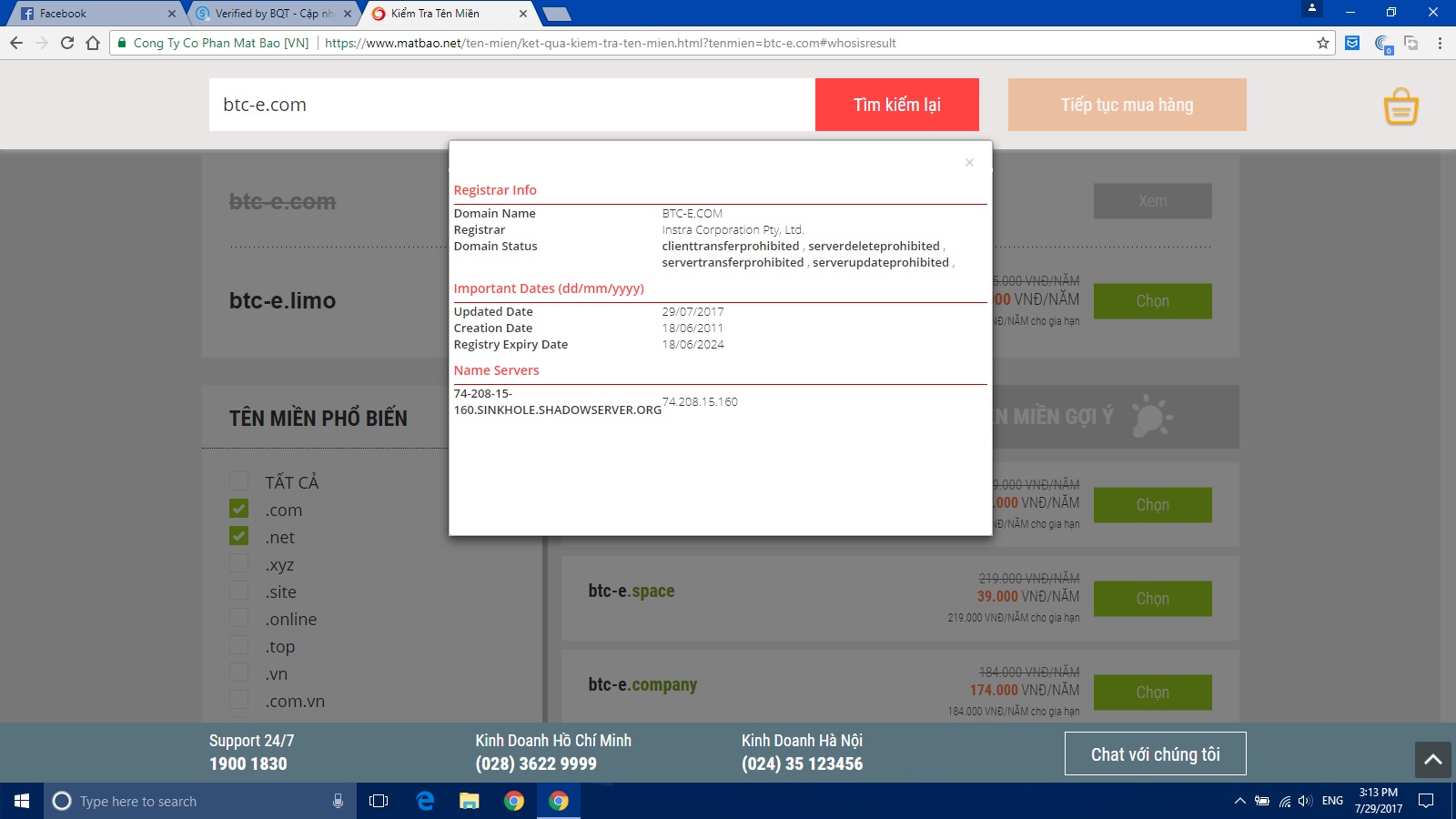Open the network status tray icon

1284,801
